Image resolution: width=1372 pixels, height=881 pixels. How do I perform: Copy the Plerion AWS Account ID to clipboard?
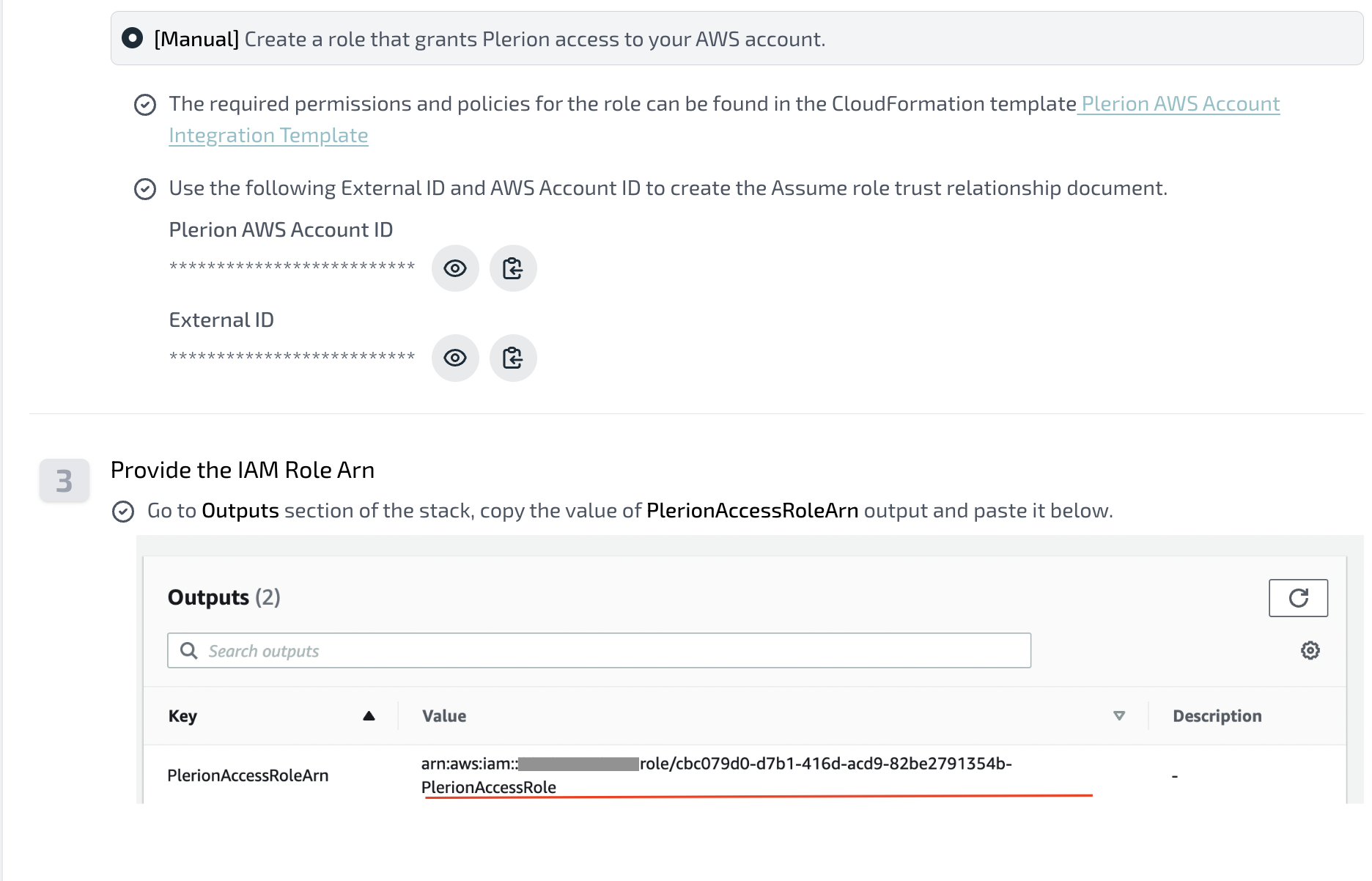click(x=513, y=268)
